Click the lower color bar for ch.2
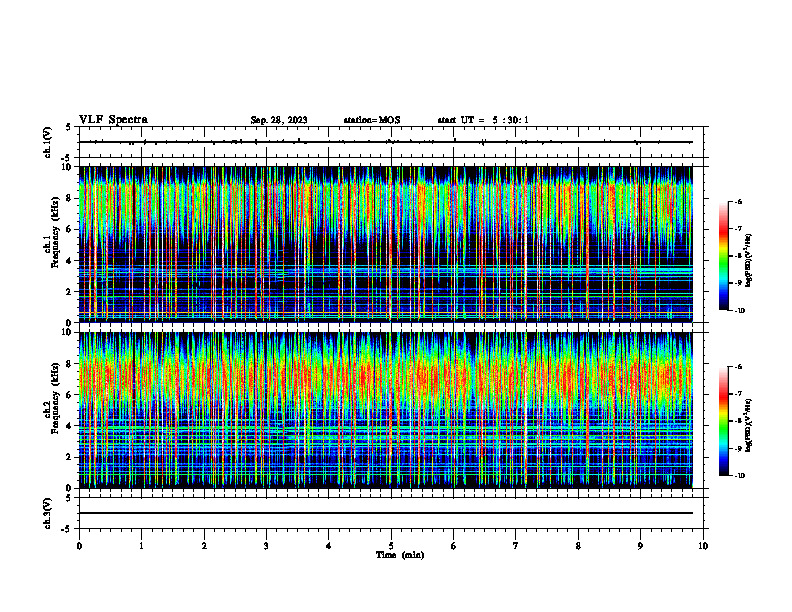792x612 pixels. point(724,421)
